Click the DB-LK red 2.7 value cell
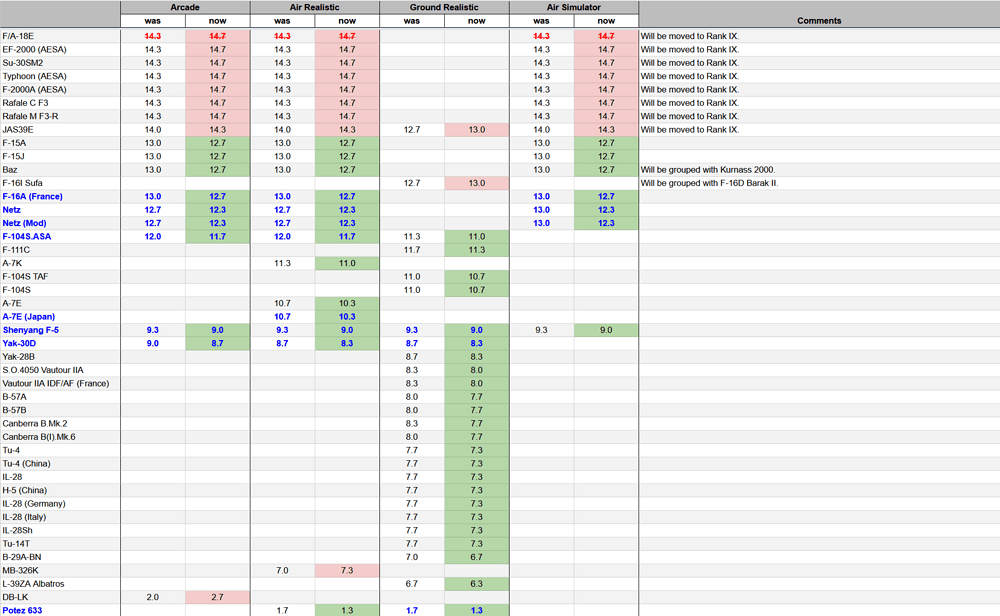 tap(217, 596)
